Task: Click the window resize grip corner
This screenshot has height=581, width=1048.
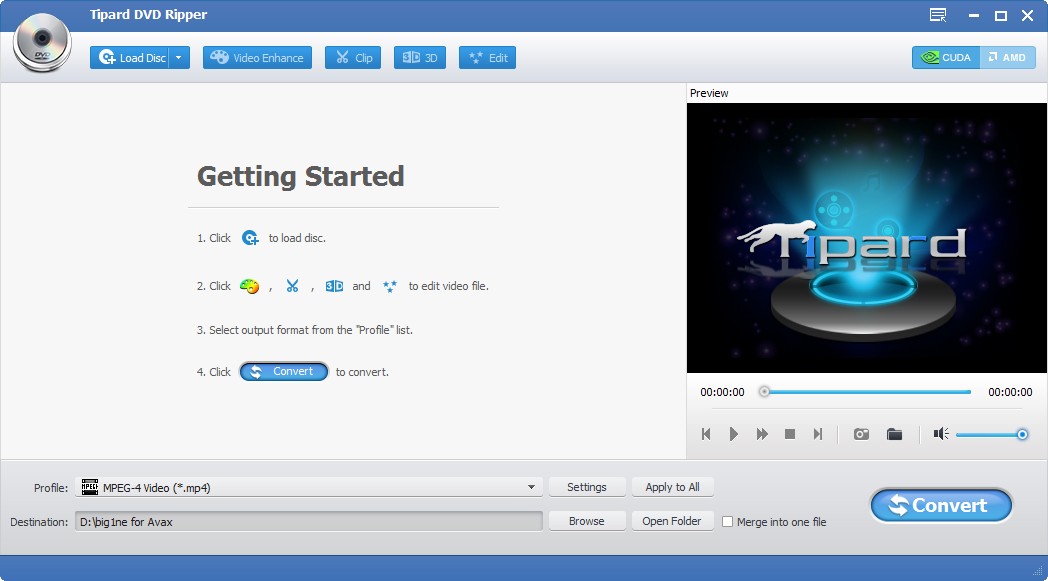Action: [1038, 570]
